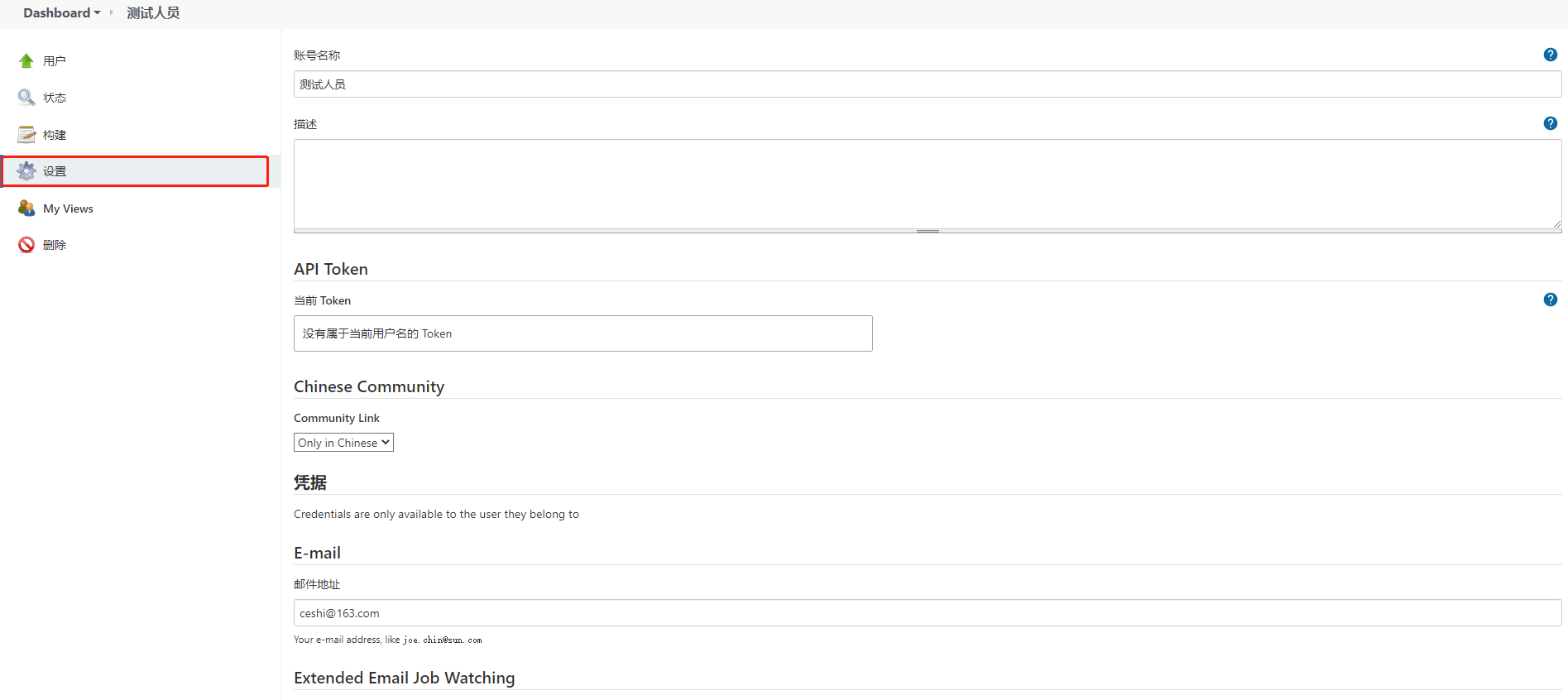
Task: Select 构建 in the sidebar
Action: pos(55,135)
